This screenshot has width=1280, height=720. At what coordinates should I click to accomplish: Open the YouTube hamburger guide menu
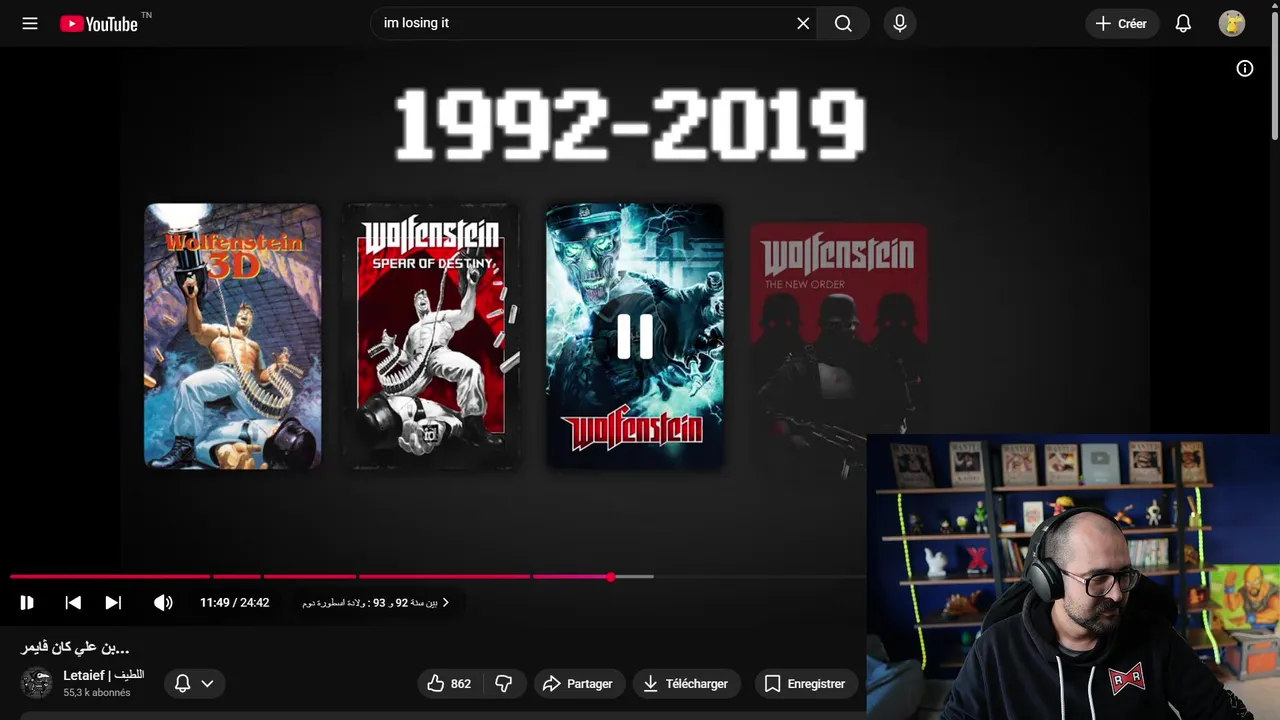(30, 23)
